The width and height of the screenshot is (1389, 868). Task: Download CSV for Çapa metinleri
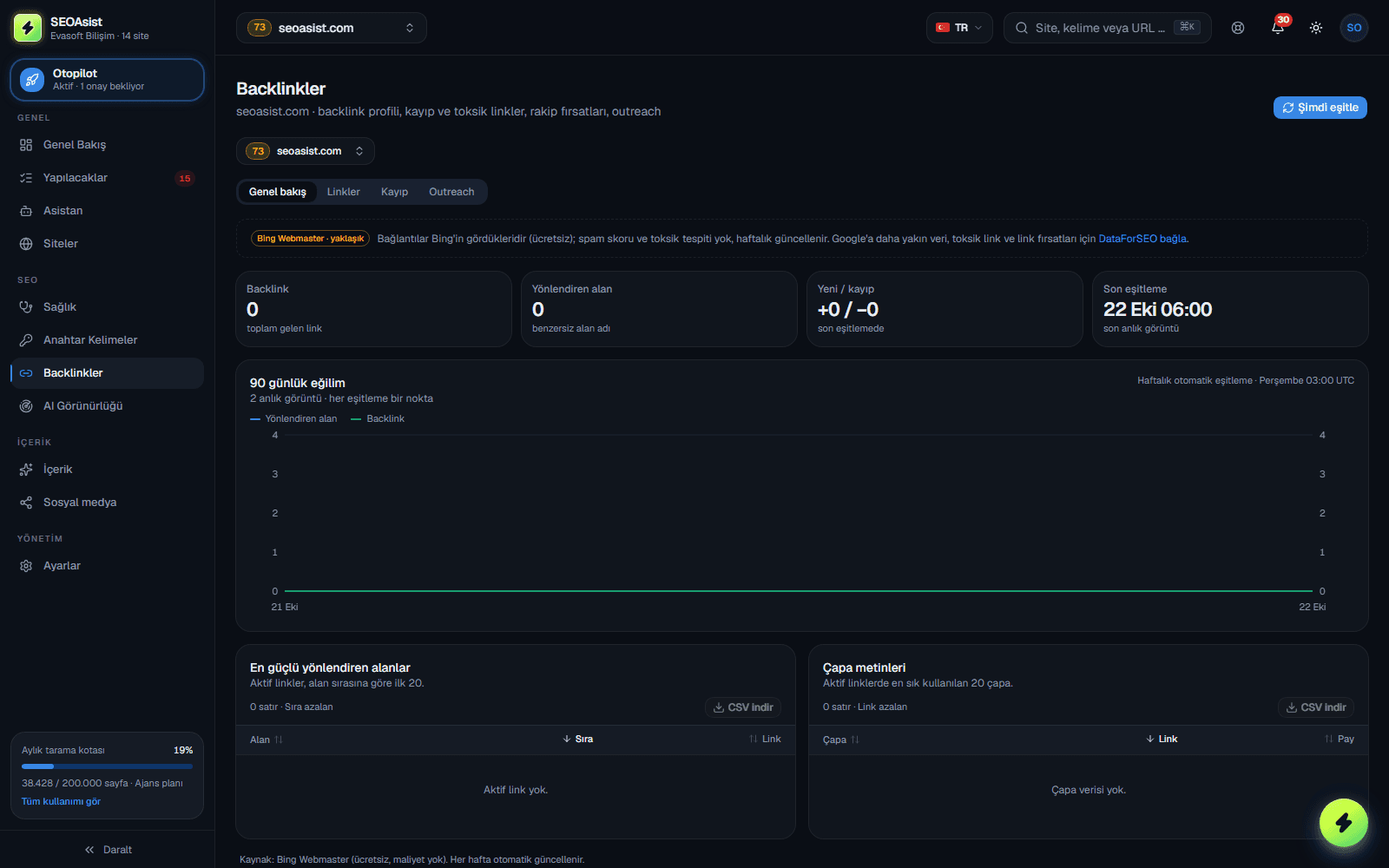click(1316, 707)
